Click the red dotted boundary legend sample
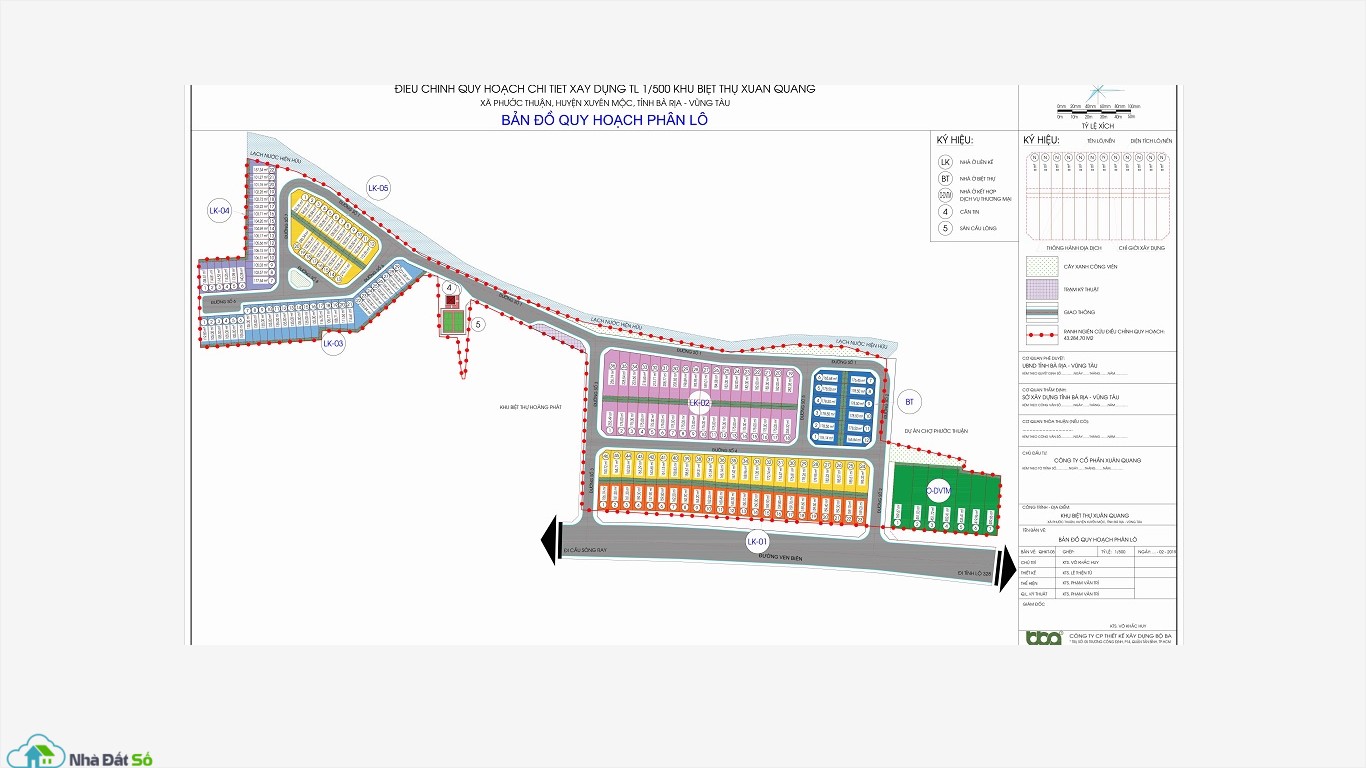 tap(1041, 333)
